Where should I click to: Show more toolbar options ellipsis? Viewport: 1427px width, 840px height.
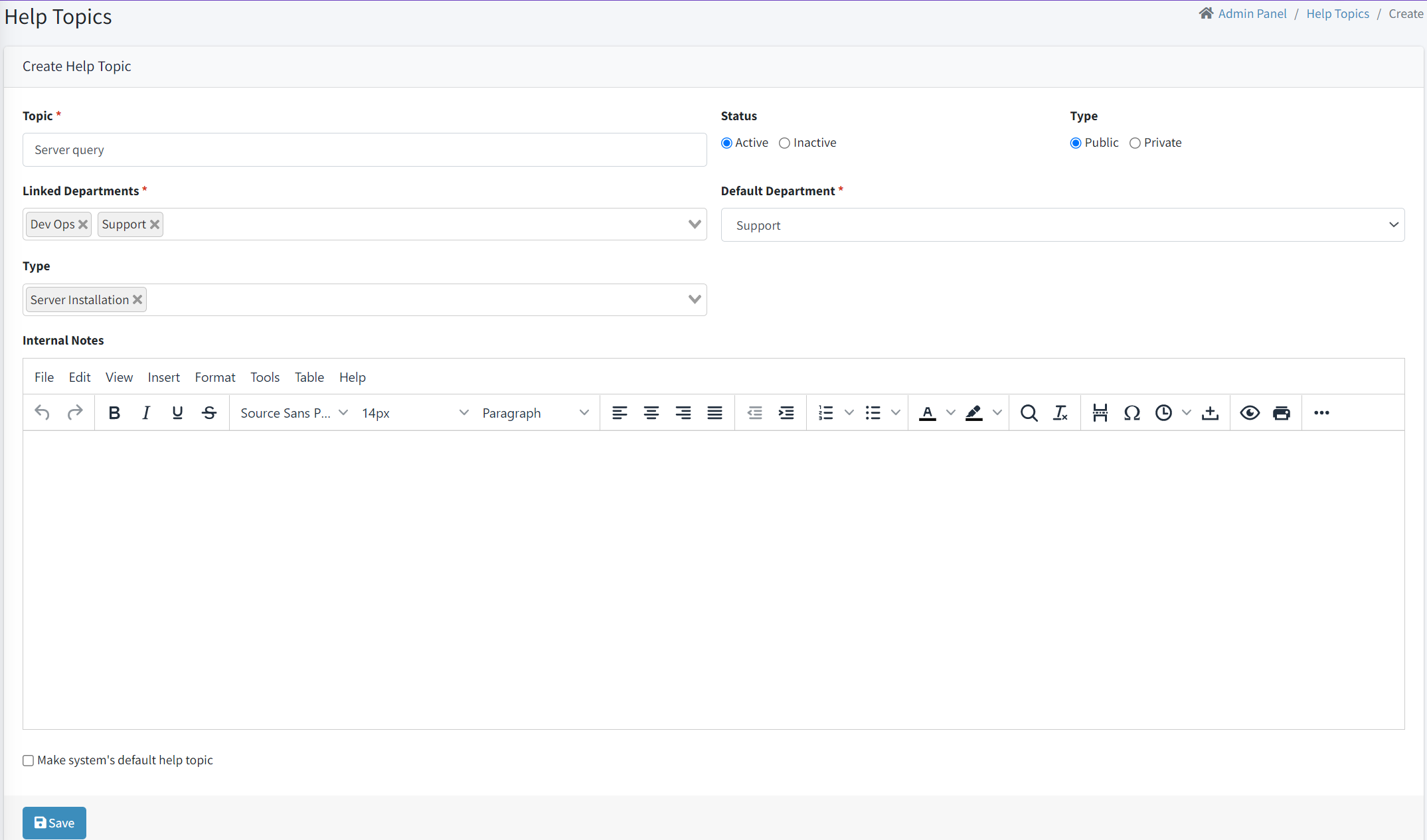click(x=1321, y=413)
